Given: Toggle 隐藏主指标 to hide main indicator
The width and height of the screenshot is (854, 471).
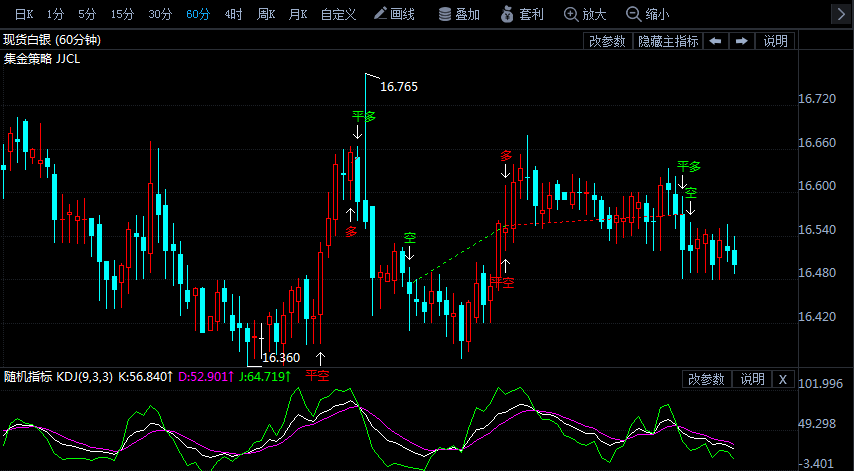Looking at the screenshot, I should coord(668,41).
